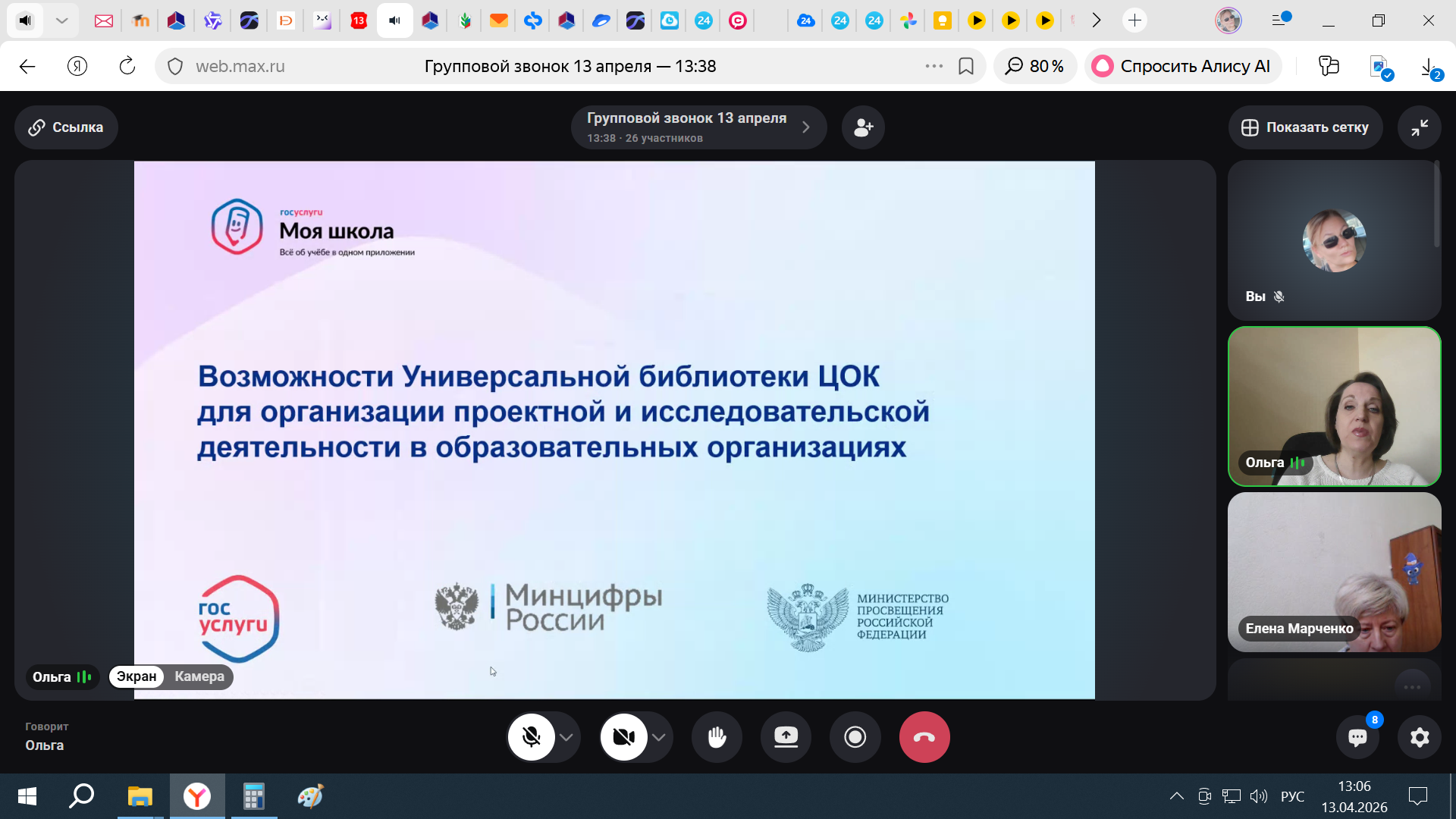Start screen sharing

tap(786, 736)
